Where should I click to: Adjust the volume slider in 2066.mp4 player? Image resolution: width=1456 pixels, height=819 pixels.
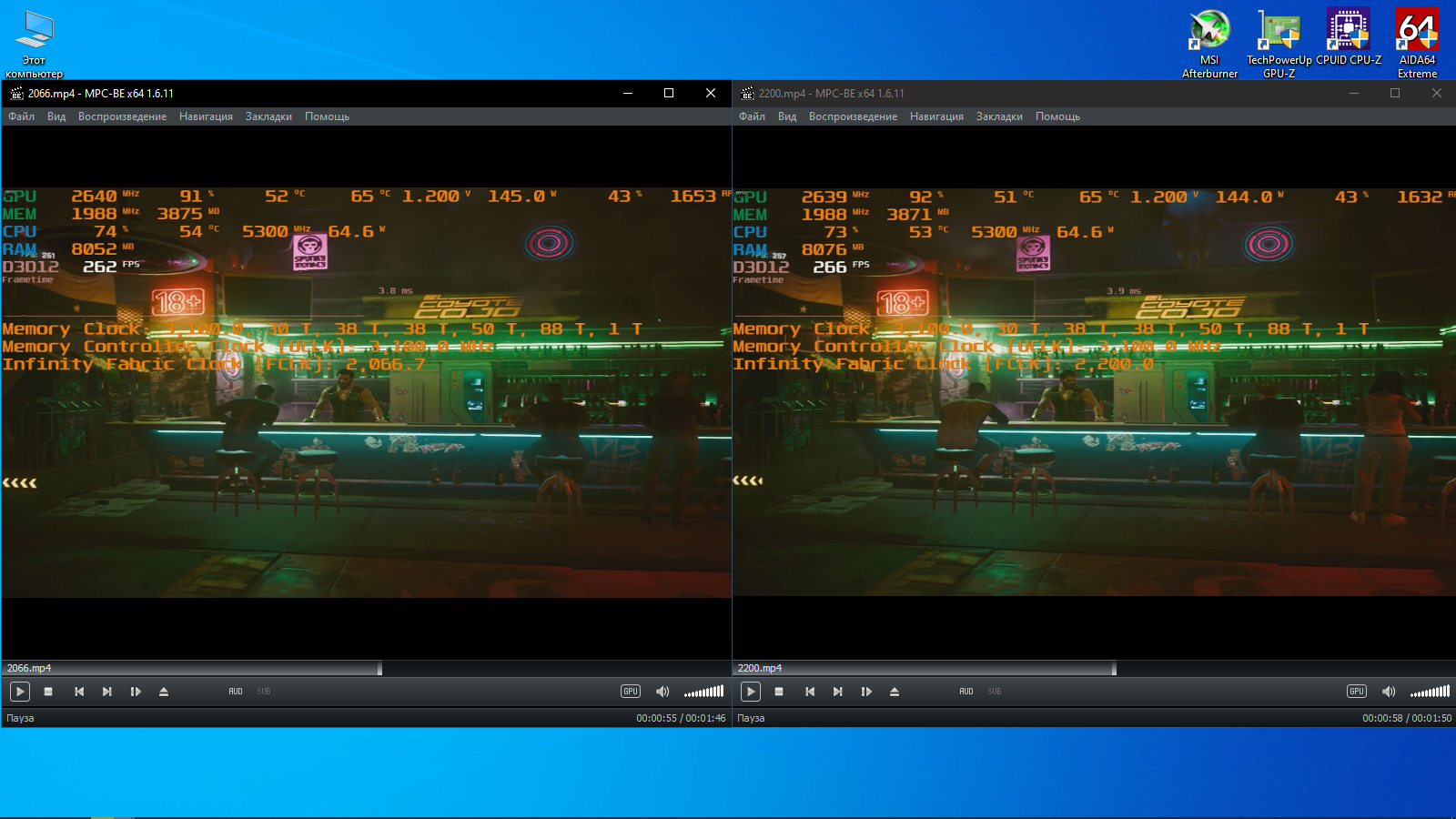point(703,692)
